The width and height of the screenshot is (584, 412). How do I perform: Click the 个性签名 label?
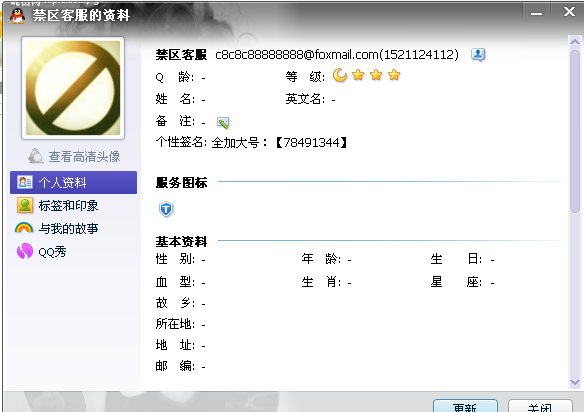point(180,143)
